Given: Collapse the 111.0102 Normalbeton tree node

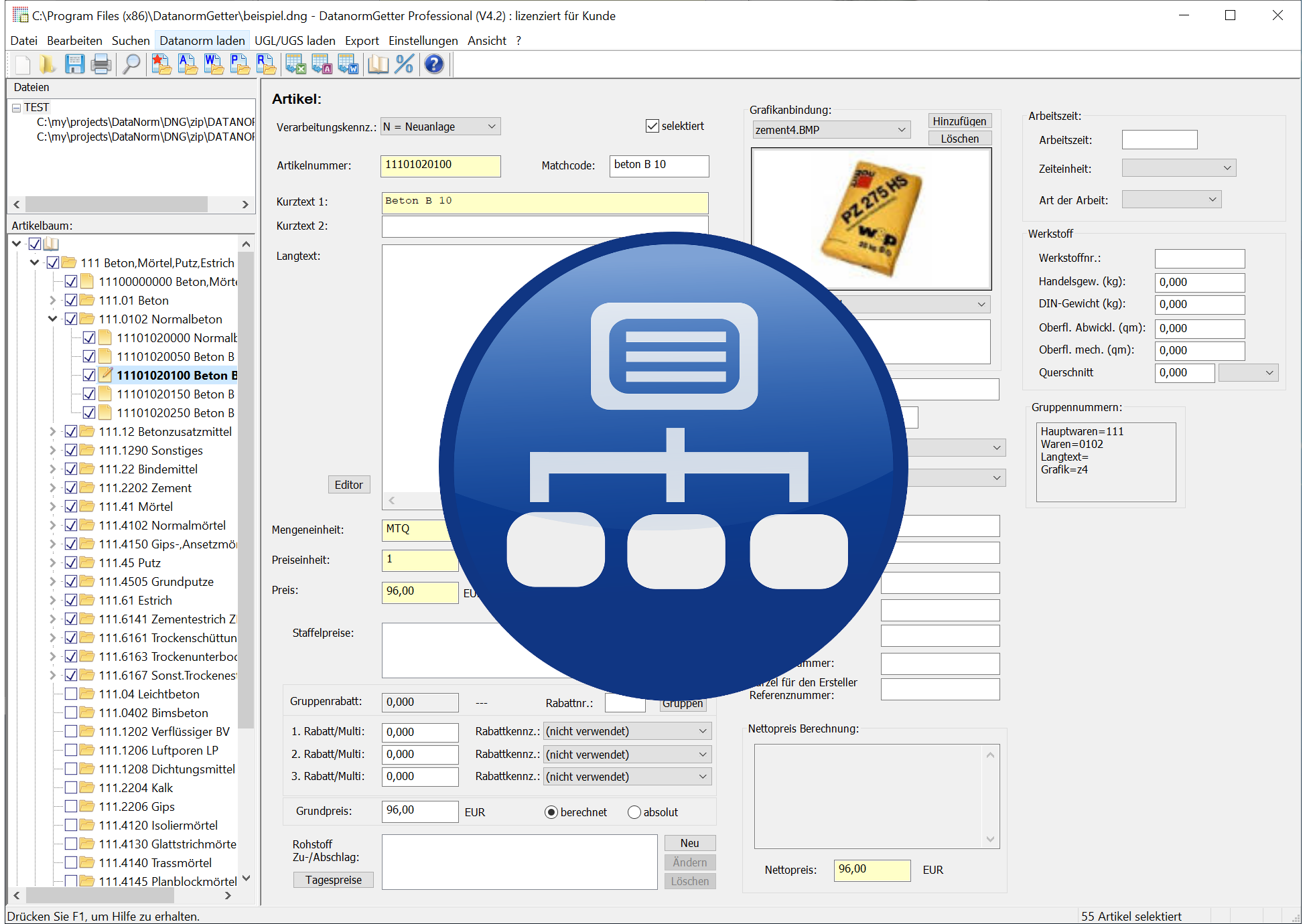Looking at the screenshot, I should click(53, 319).
